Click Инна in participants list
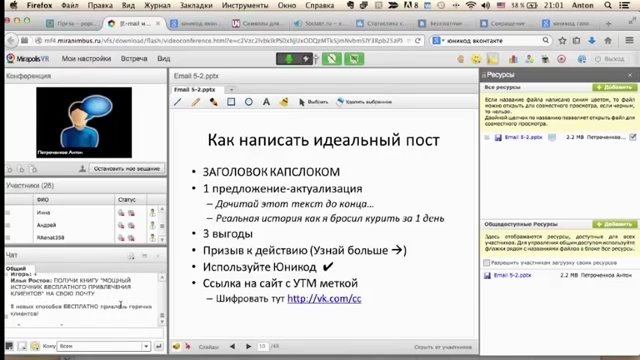The image size is (640, 360). (x=44, y=213)
